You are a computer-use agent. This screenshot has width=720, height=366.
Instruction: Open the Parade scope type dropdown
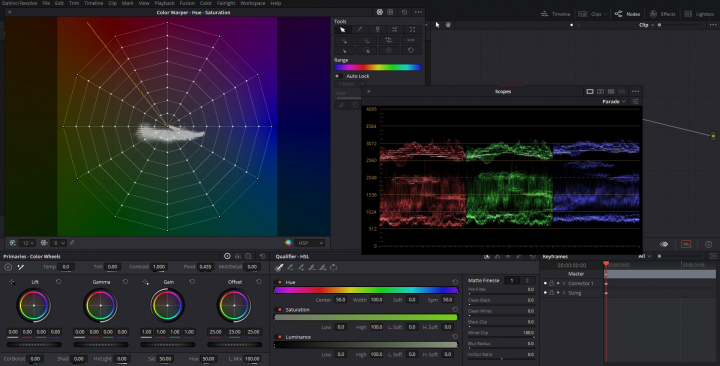click(613, 101)
